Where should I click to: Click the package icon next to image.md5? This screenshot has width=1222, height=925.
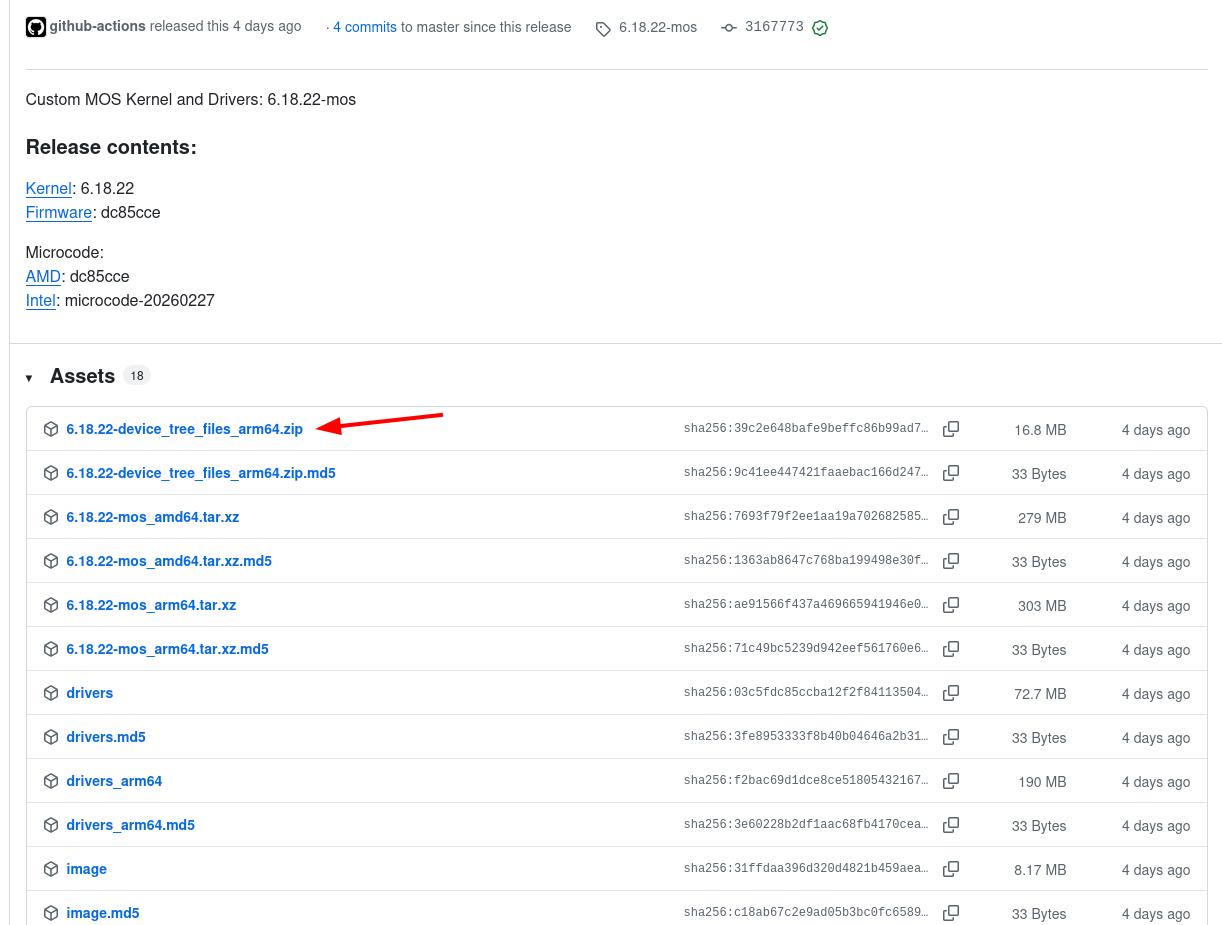pyautogui.click(x=51, y=913)
